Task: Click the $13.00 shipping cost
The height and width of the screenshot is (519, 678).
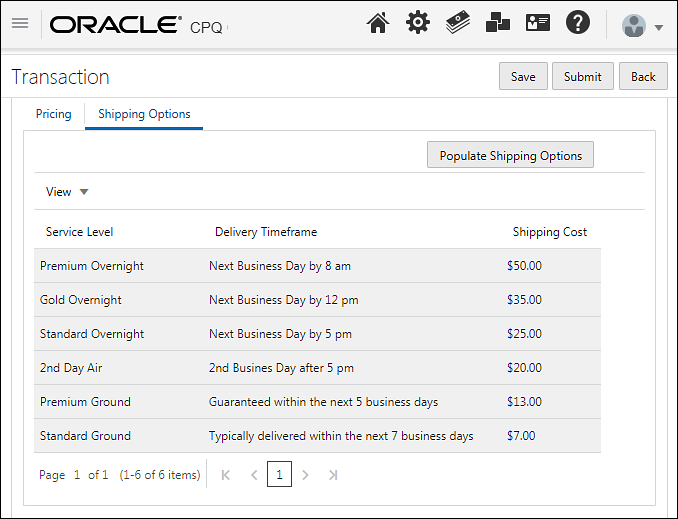Action: point(524,401)
